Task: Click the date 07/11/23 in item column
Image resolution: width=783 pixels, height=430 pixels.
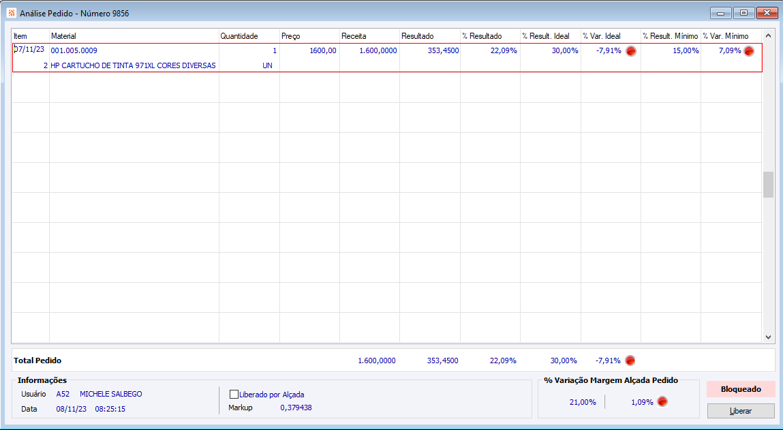Action: (x=29, y=49)
